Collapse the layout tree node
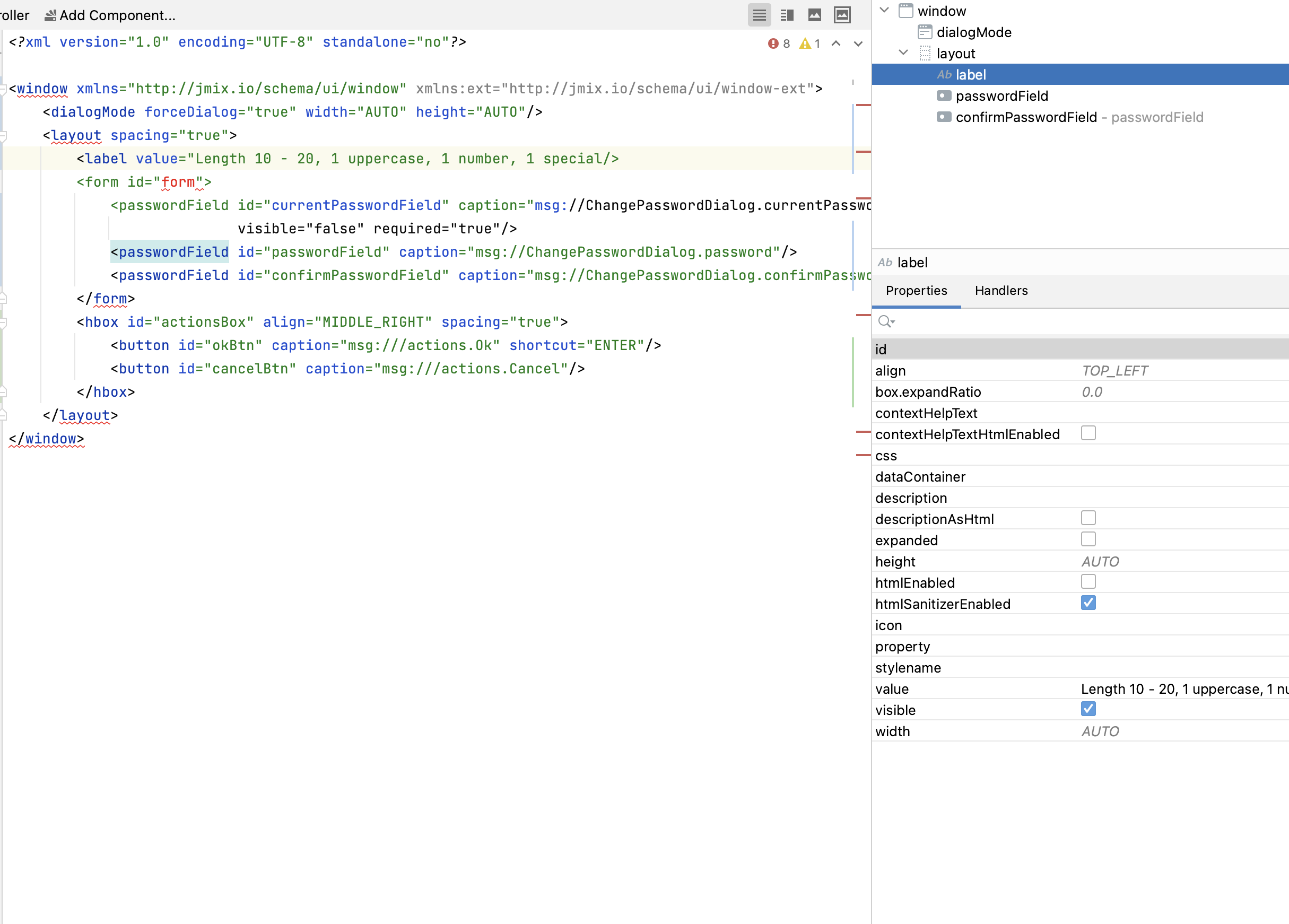The height and width of the screenshot is (924, 1289). point(903,53)
